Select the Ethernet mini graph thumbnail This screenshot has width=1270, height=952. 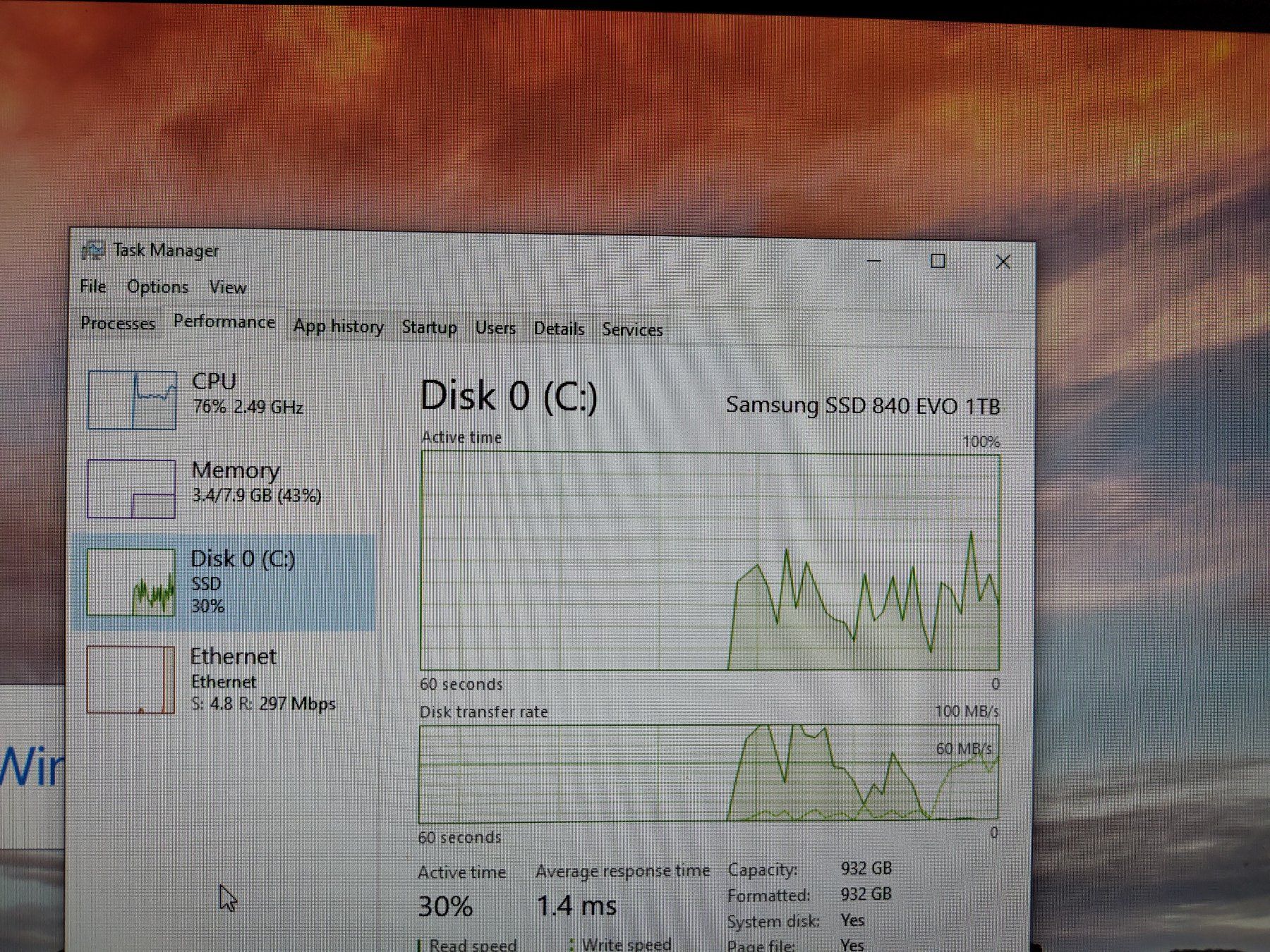point(131,680)
